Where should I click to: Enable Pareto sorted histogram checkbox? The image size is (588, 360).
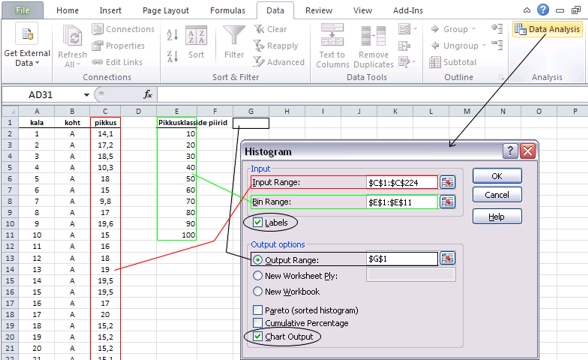point(258,310)
